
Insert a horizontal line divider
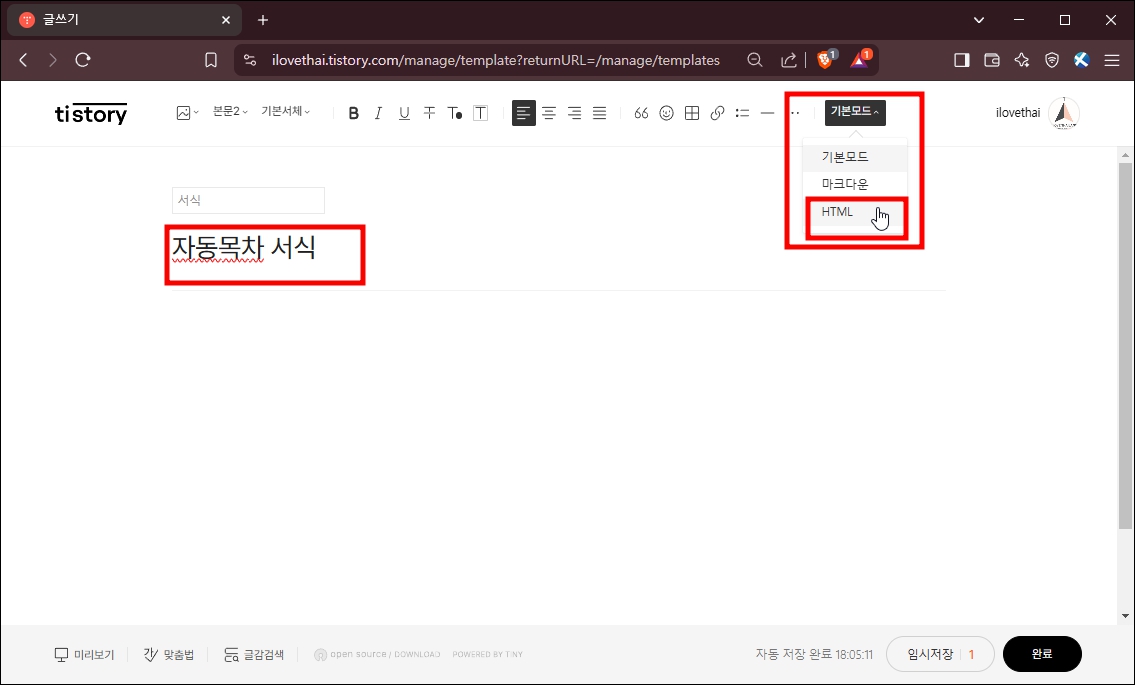point(767,113)
